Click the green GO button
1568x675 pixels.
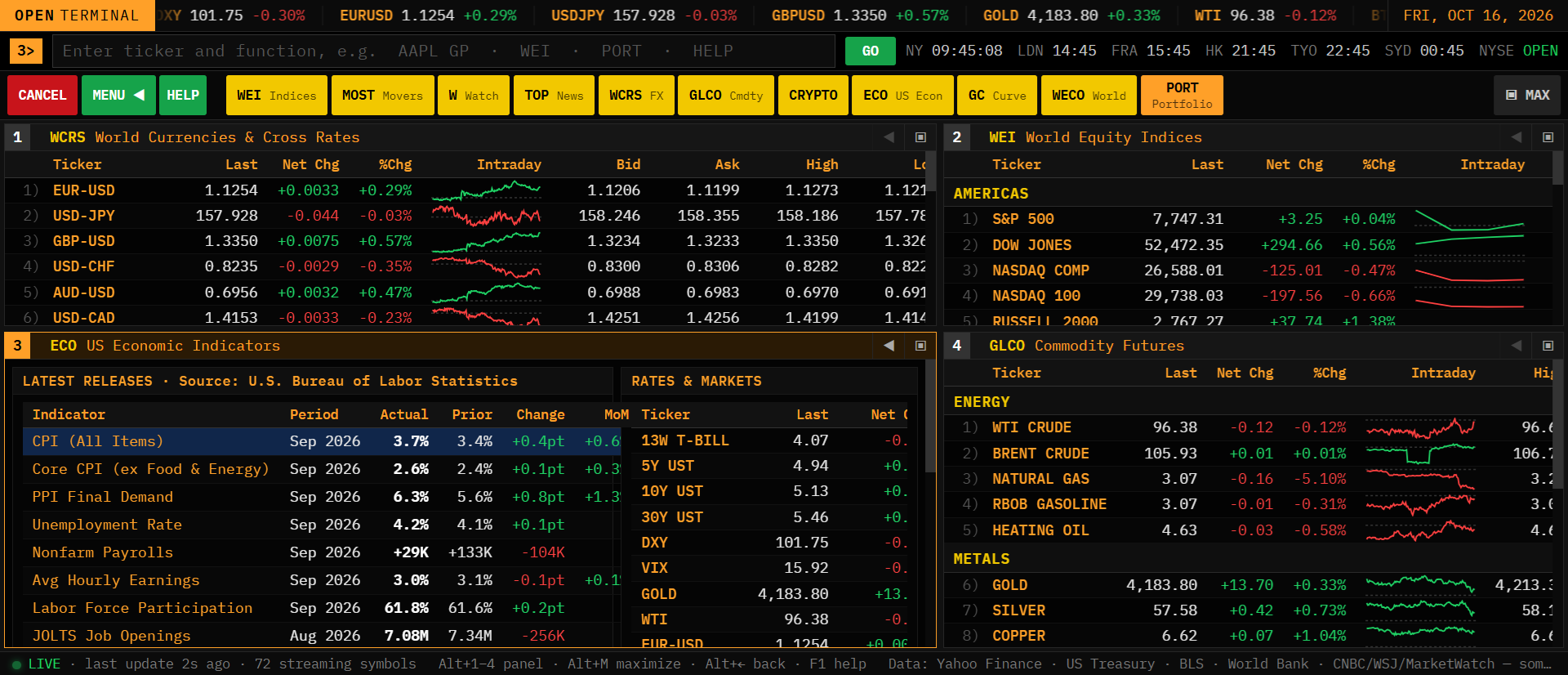pos(871,51)
